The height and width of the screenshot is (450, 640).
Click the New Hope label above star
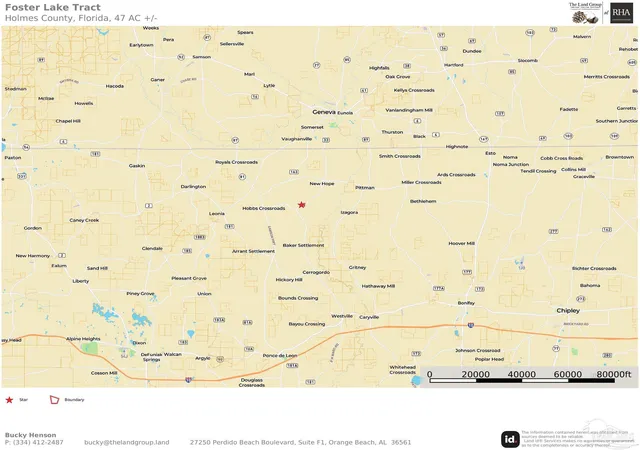322,184
